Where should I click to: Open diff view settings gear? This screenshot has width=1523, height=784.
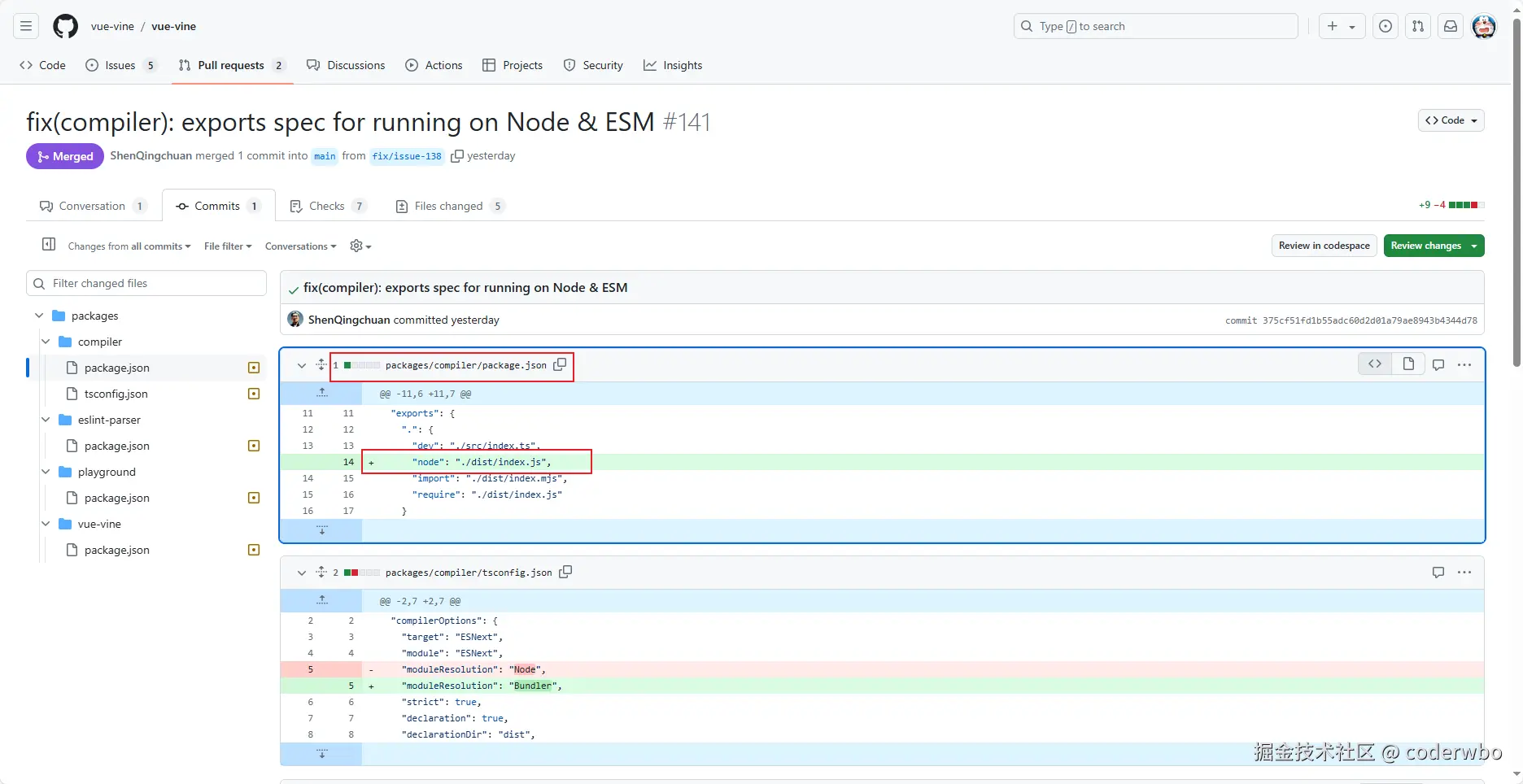point(360,246)
